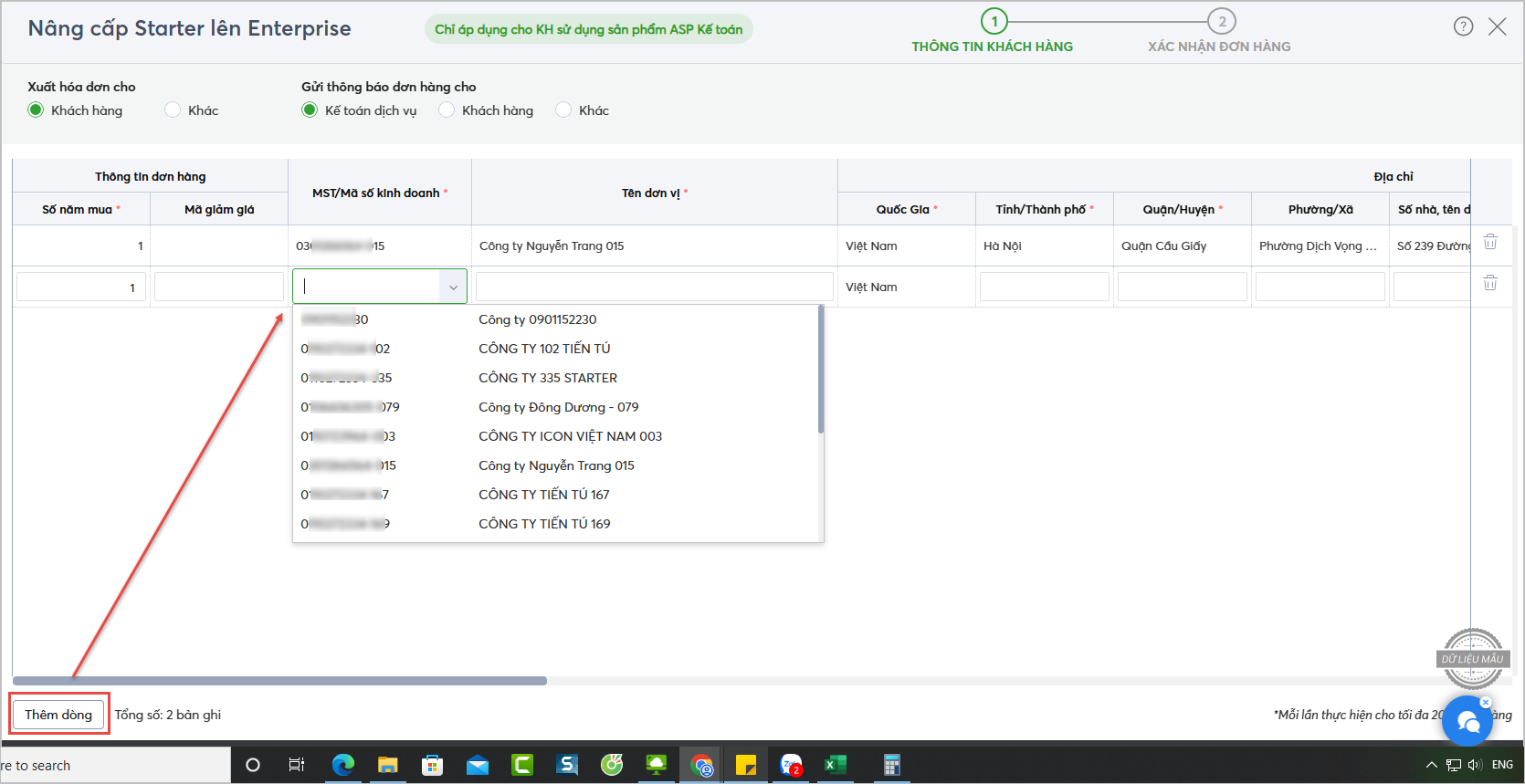Open the network icon in system tray
The image size is (1525, 784).
1454,765
